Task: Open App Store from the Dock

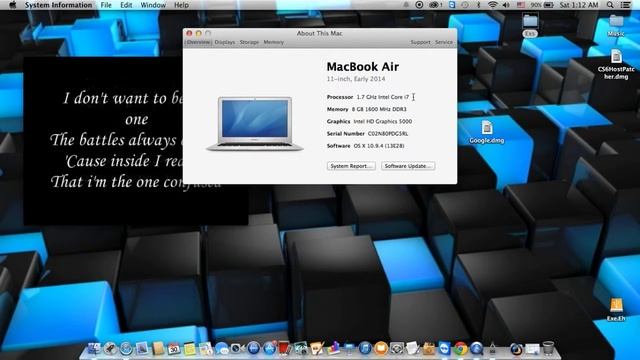Action: [x=269, y=348]
